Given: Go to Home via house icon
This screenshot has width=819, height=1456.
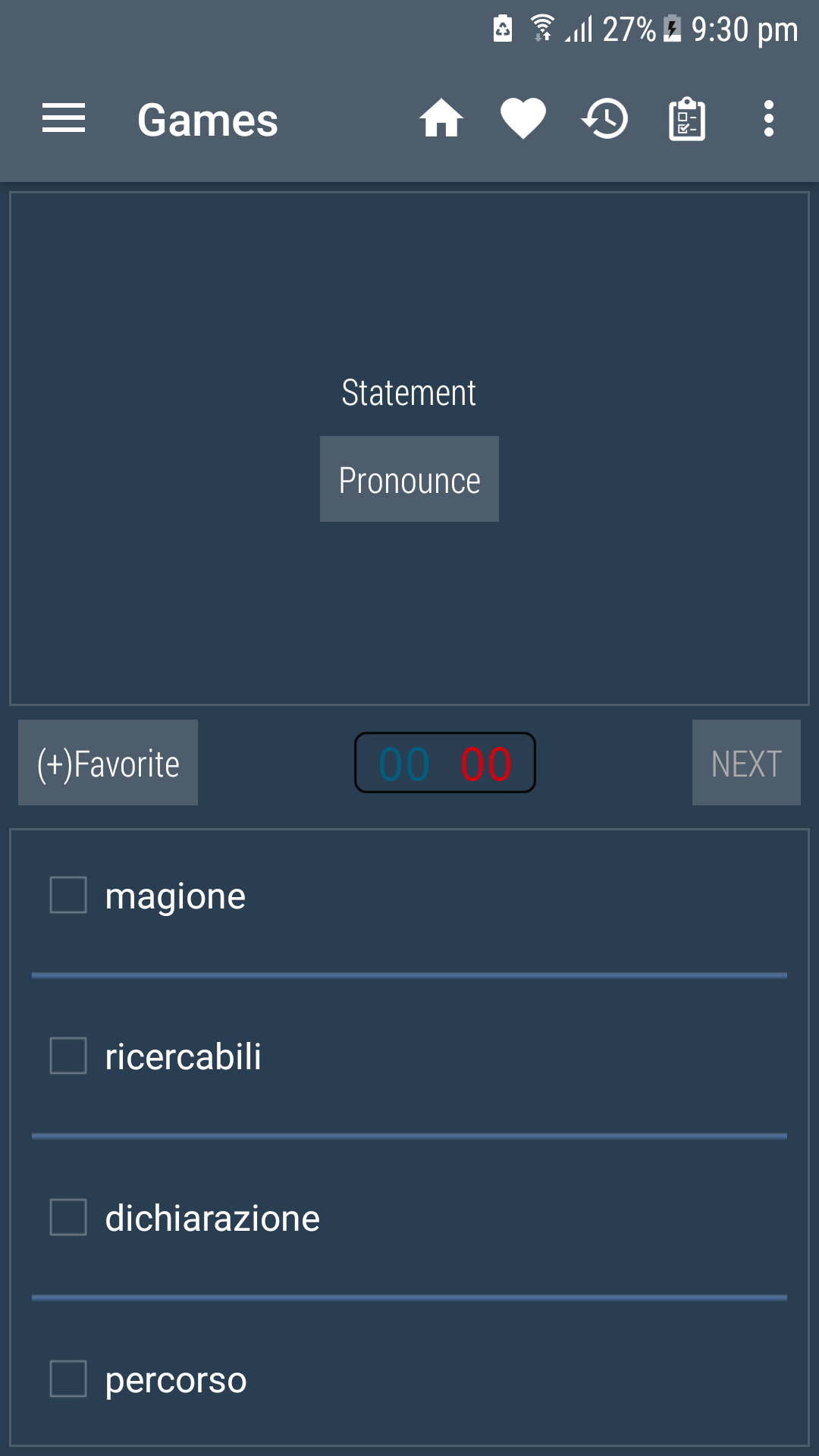Looking at the screenshot, I should (441, 119).
